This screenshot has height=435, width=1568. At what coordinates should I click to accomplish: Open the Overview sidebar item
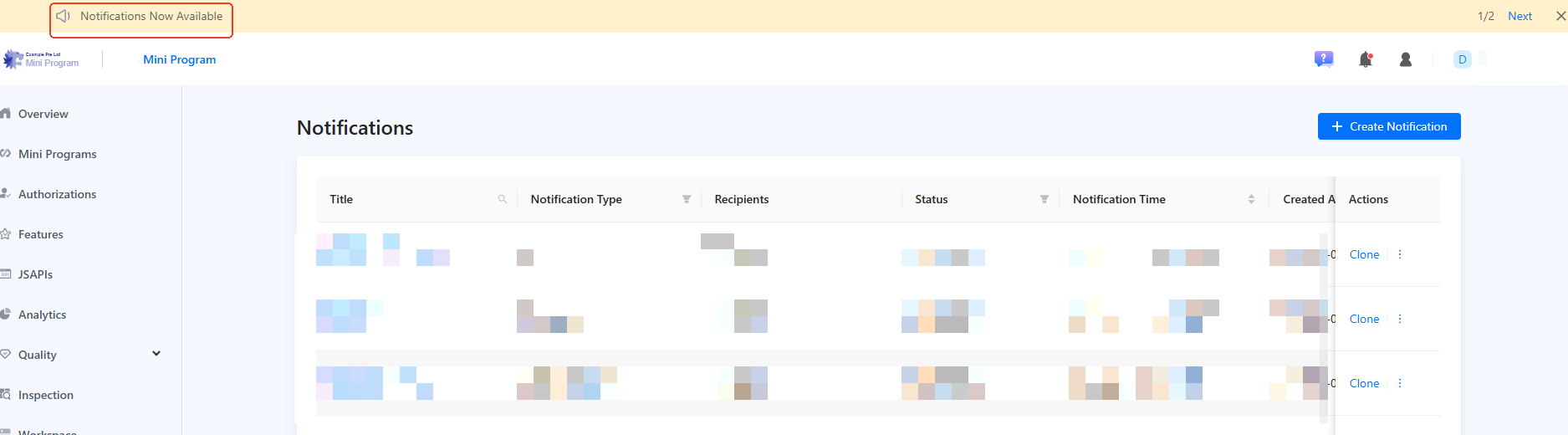[43, 114]
